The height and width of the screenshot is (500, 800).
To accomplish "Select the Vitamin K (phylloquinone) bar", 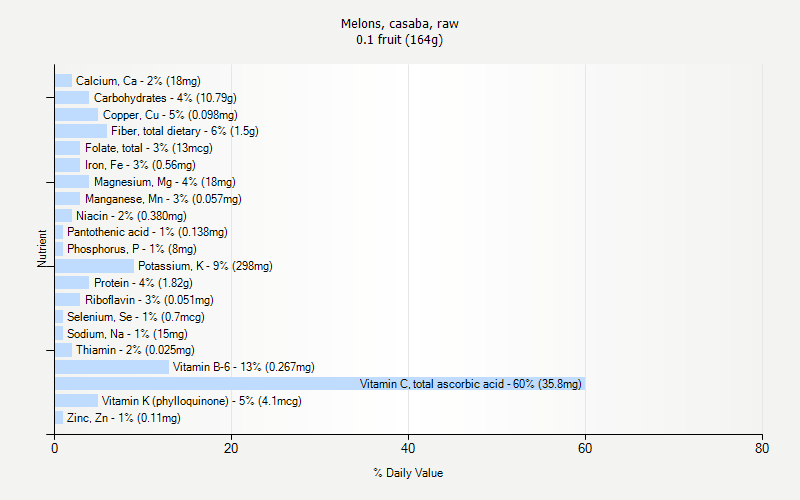I will [x=77, y=401].
